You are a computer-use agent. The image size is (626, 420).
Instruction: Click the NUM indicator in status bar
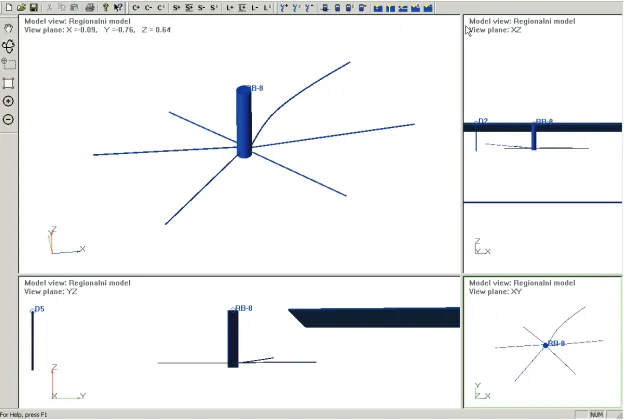pyautogui.click(x=596, y=415)
